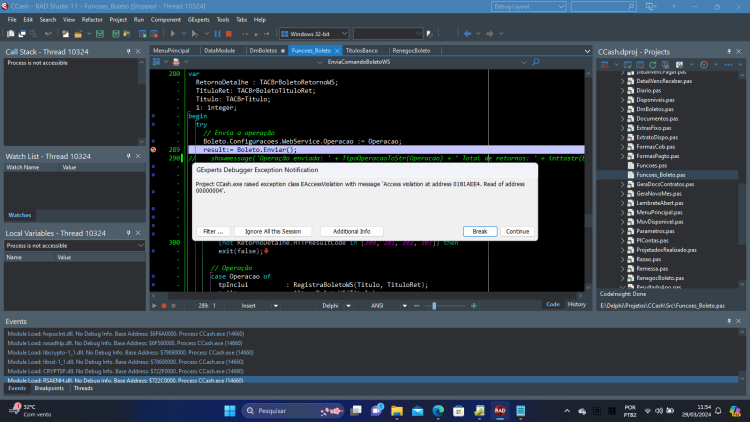Open the GExperts menu
This screenshot has height=422, width=750.
tap(199, 20)
